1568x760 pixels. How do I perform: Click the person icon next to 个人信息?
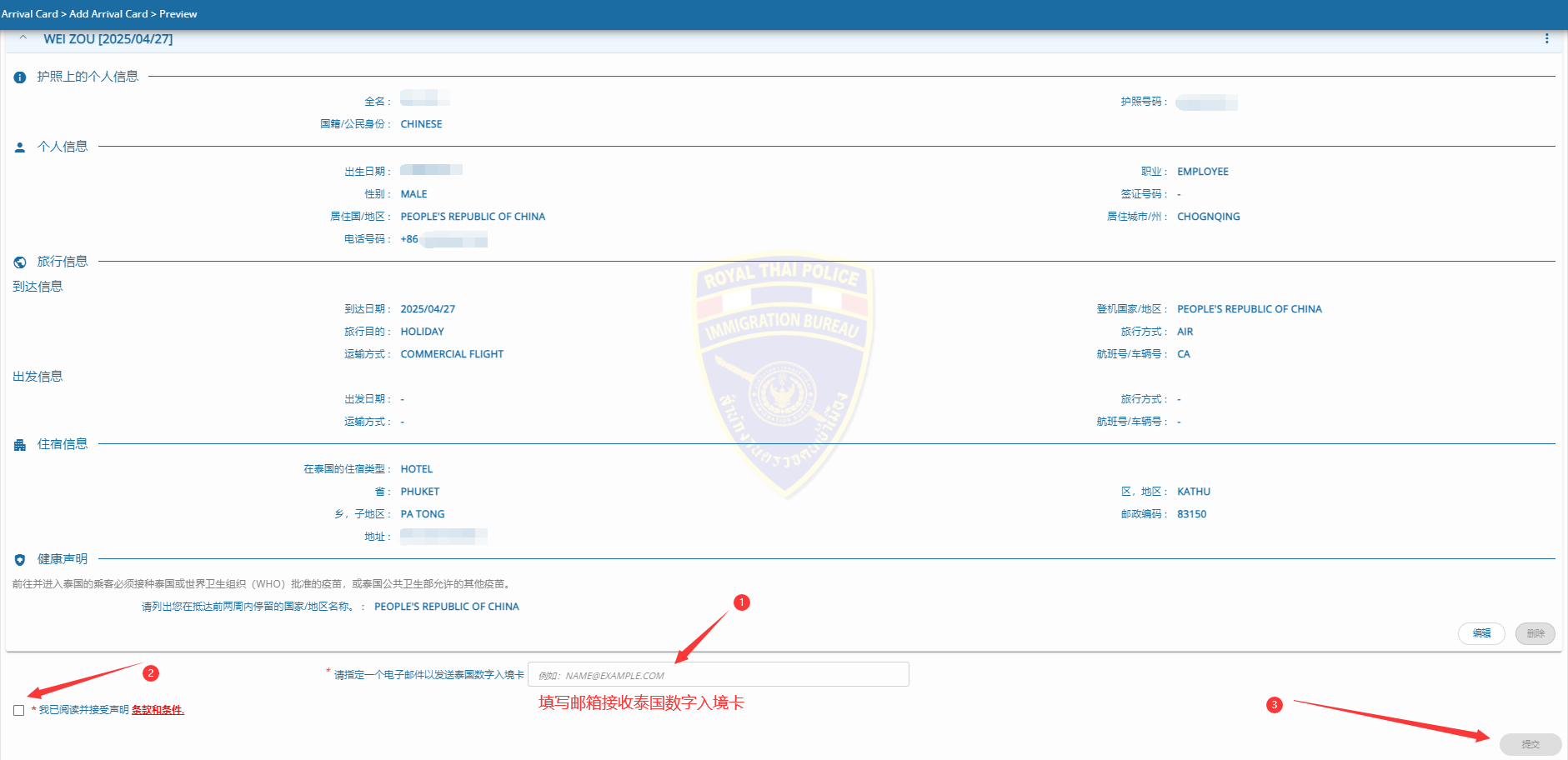pos(18,146)
